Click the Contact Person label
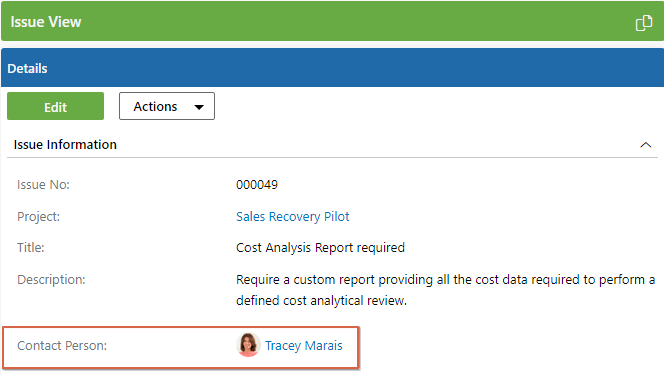 coord(62,346)
